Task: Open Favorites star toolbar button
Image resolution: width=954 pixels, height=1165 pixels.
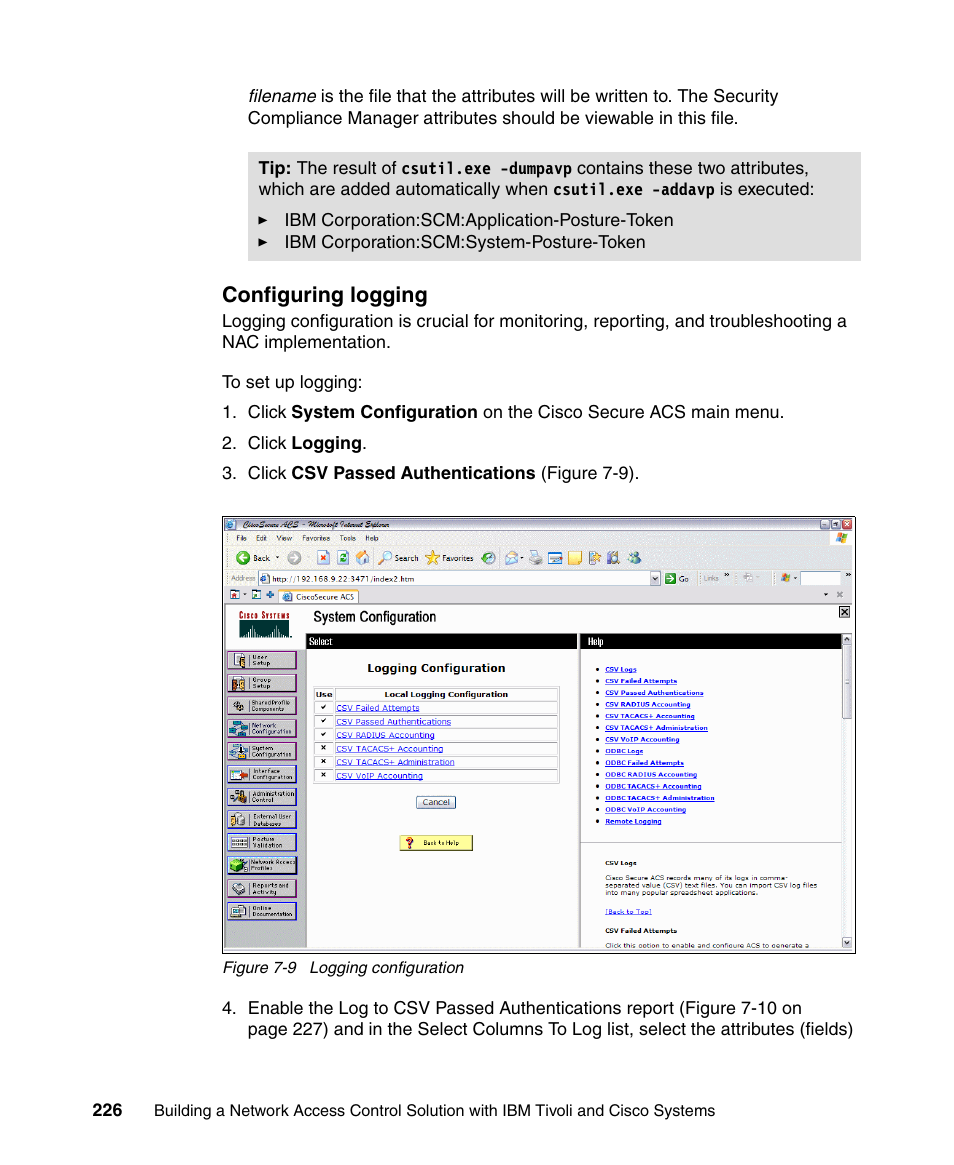Action: tap(449, 558)
